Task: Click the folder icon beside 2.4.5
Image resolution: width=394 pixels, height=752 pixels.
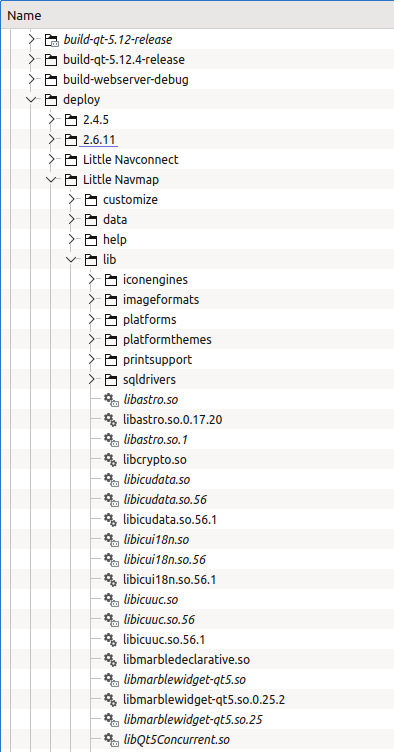Action: coord(70,120)
